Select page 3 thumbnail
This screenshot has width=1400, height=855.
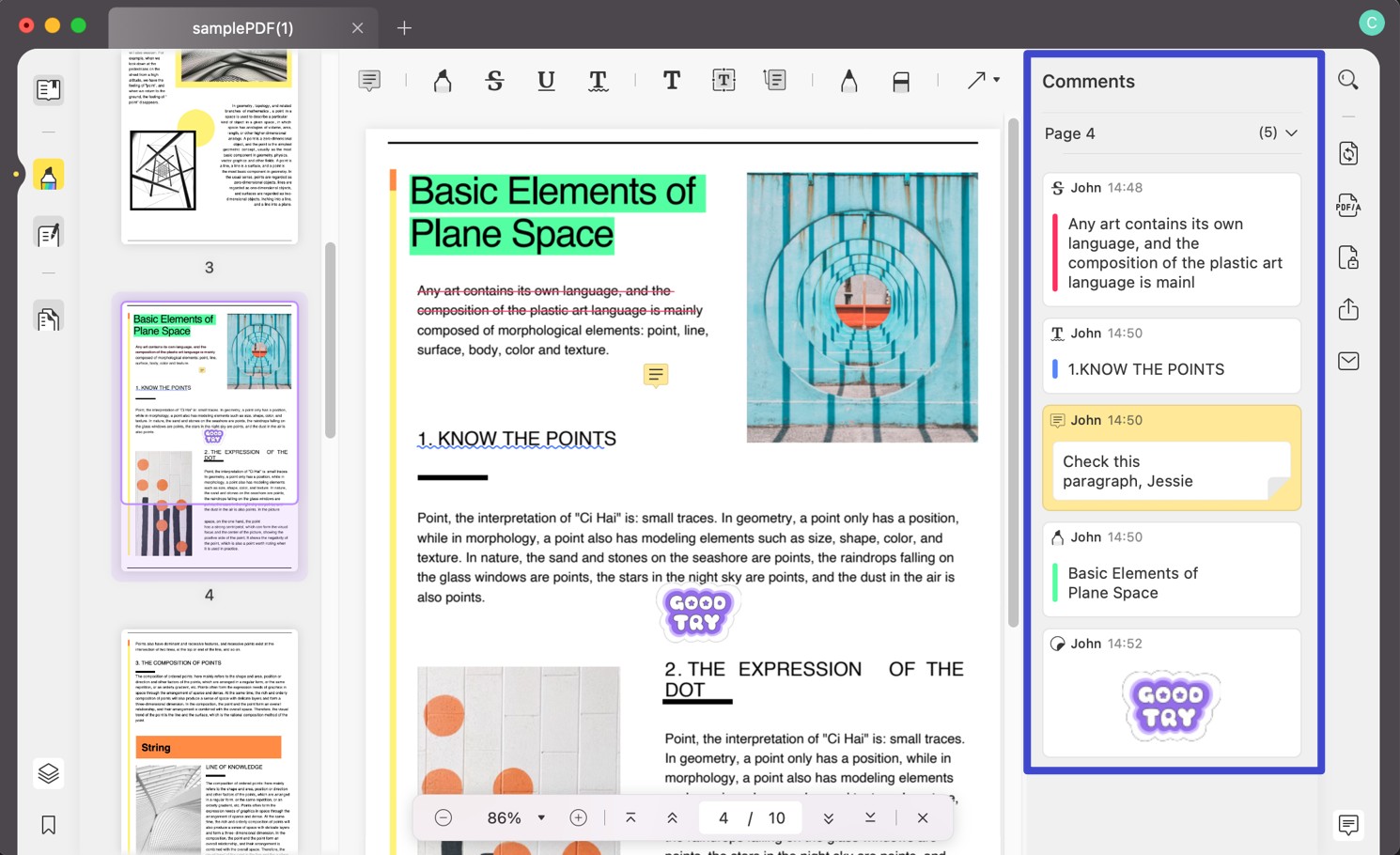[209, 148]
